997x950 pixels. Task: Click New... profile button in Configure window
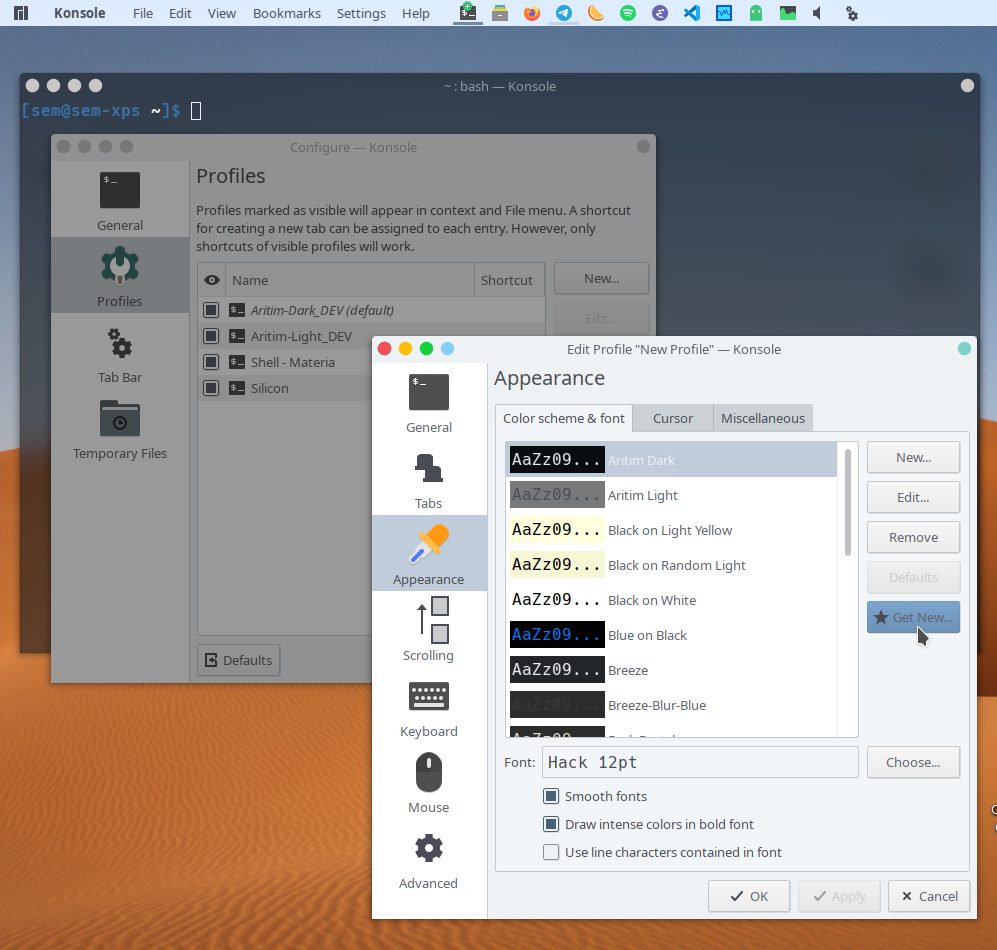coord(602,279)
